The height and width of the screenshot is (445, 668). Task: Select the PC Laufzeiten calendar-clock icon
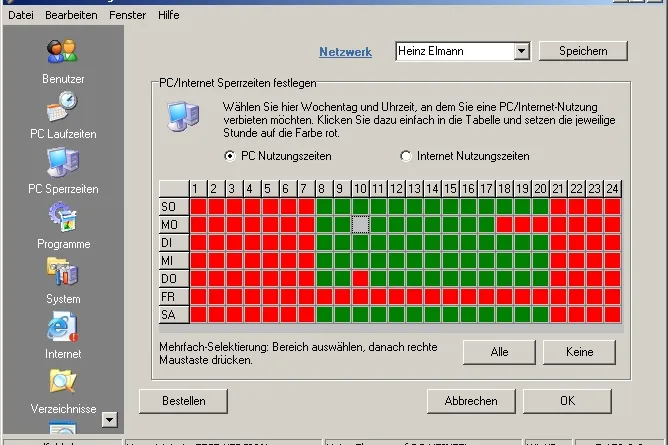(x=63, y=107)
